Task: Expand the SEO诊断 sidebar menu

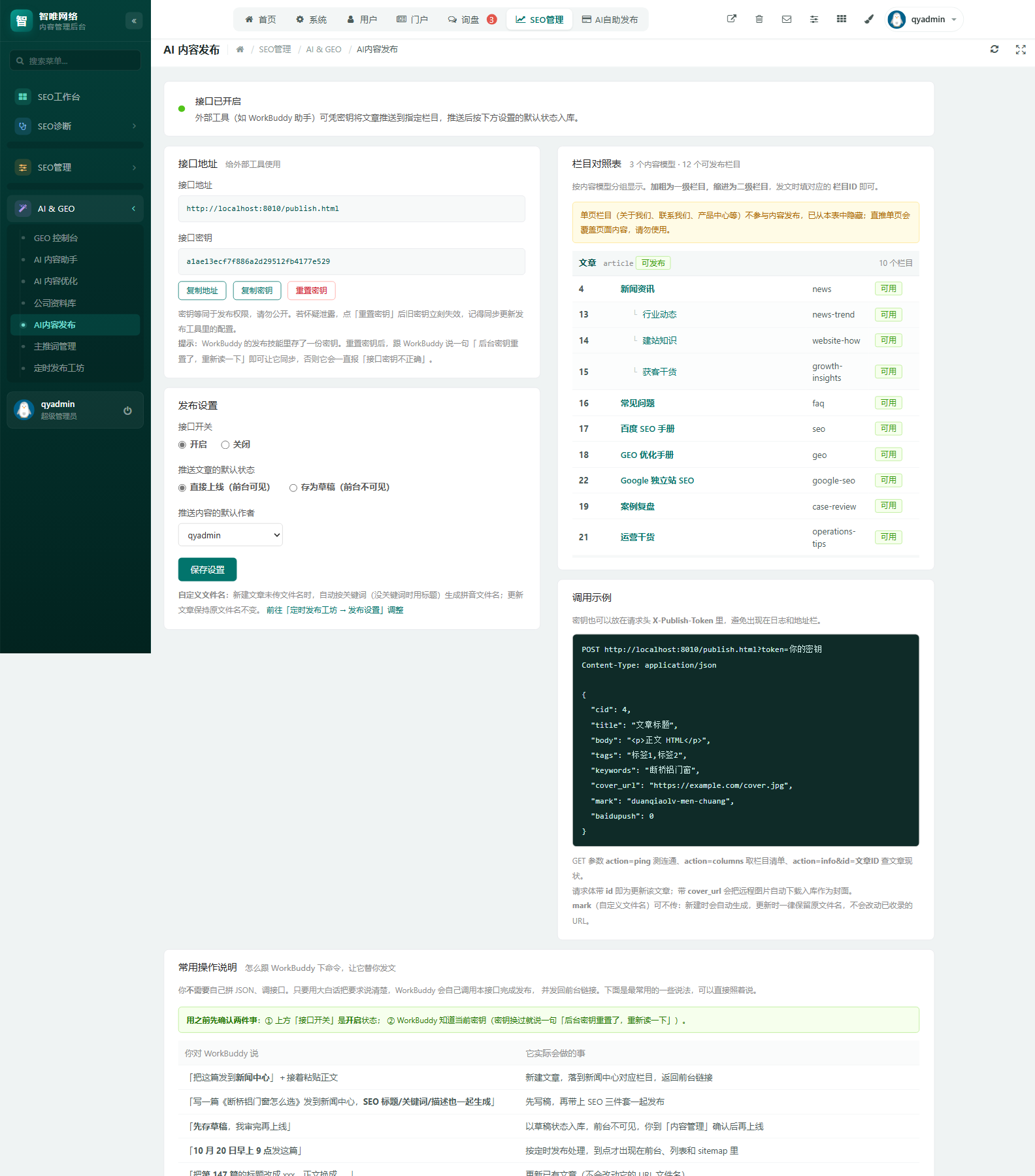Action: 76,126
